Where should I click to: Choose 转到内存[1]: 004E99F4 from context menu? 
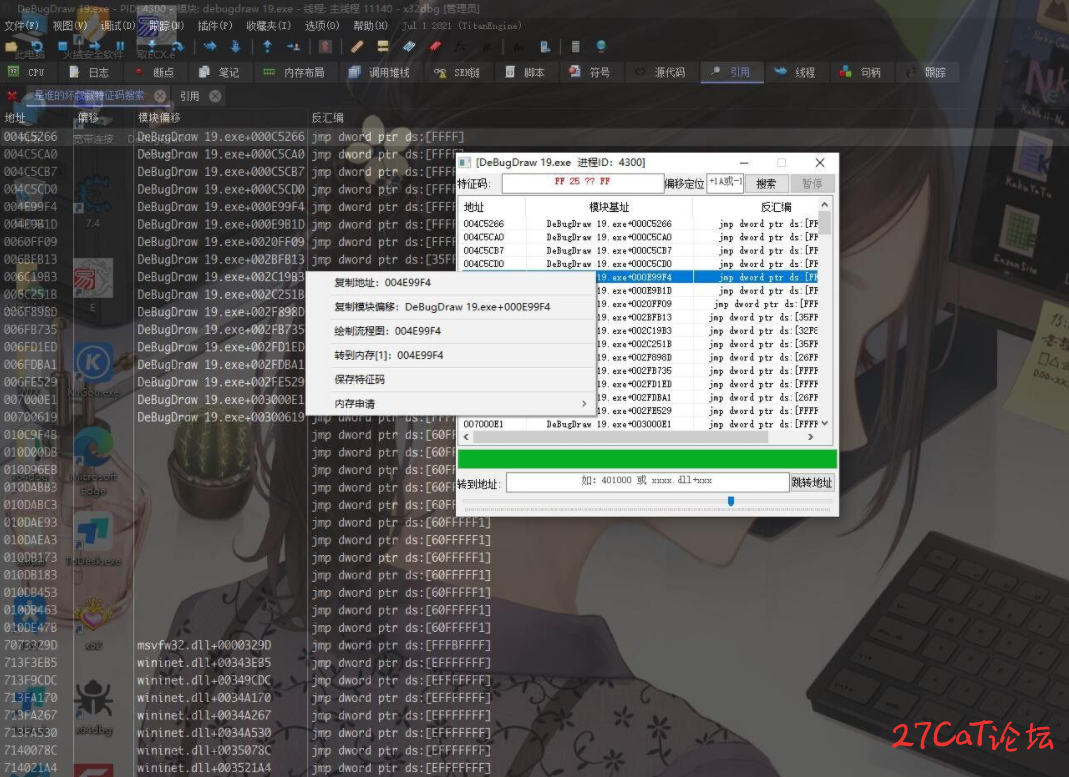point(451,355)
